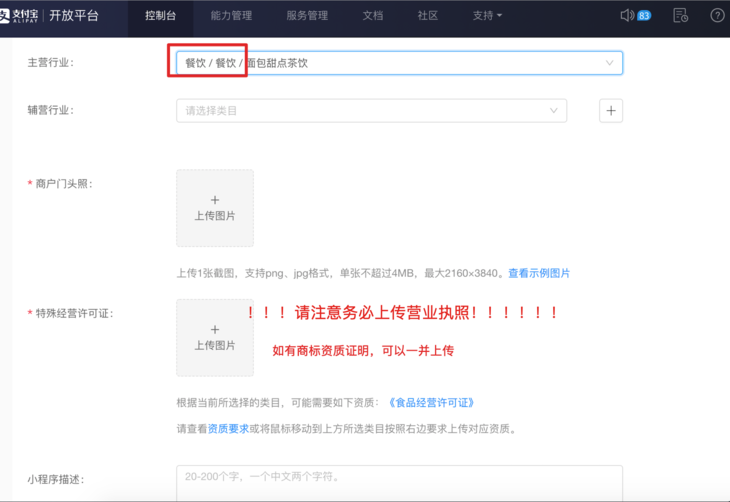Click the upload hint text about png、jpg格式
This screenshot has height=502, width=730.
(341, 273)
